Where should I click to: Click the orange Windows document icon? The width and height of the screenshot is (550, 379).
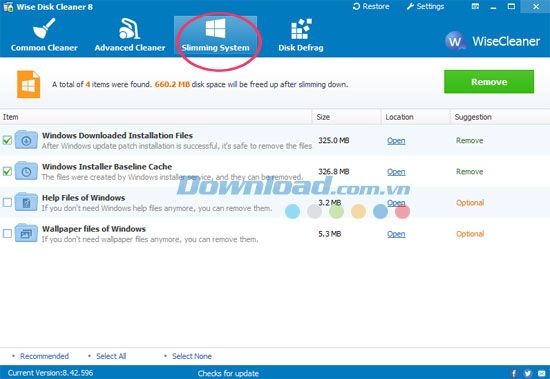[28, 84]
